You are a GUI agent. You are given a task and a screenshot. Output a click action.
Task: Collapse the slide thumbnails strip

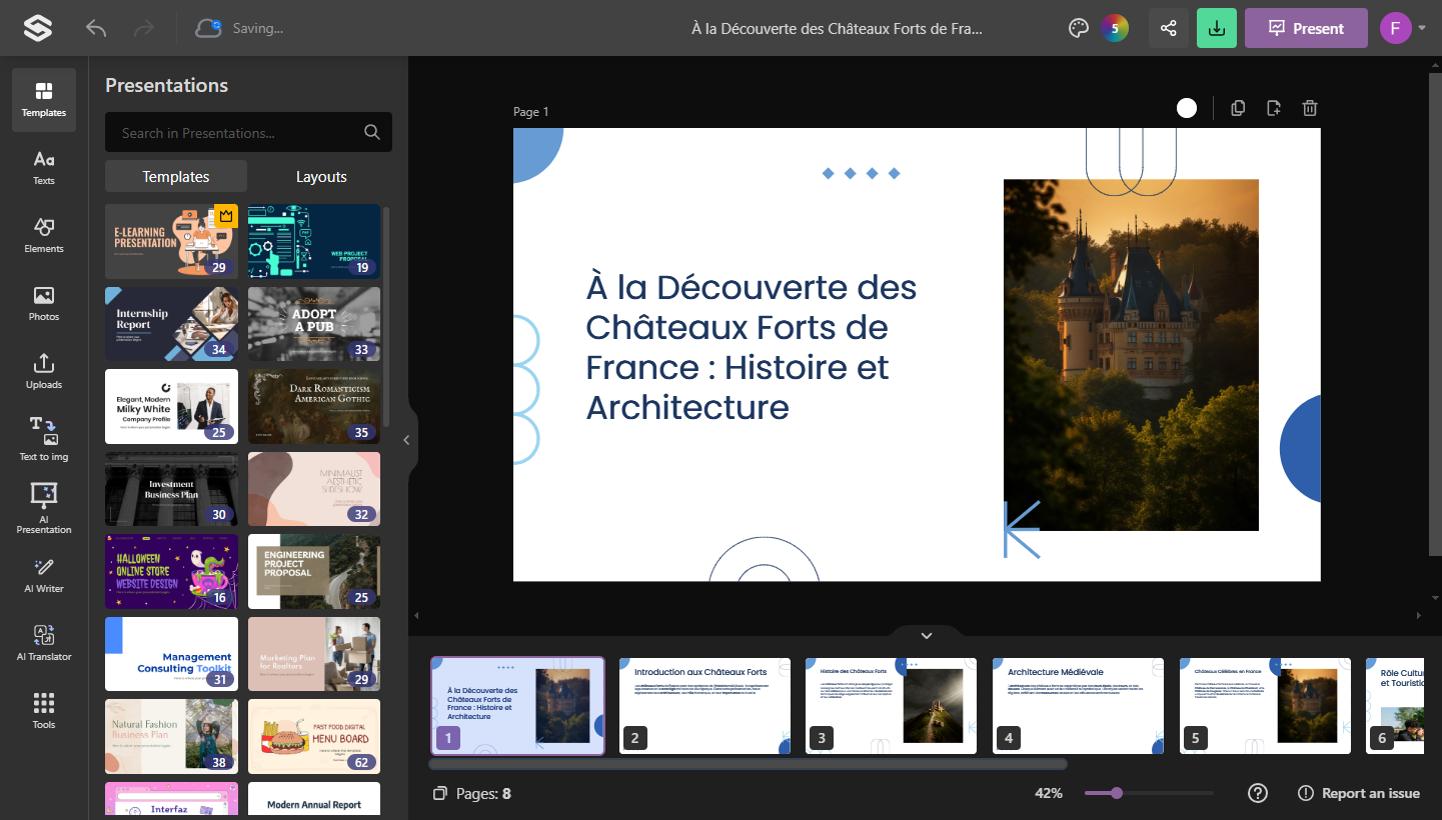[x=925, y=635]
